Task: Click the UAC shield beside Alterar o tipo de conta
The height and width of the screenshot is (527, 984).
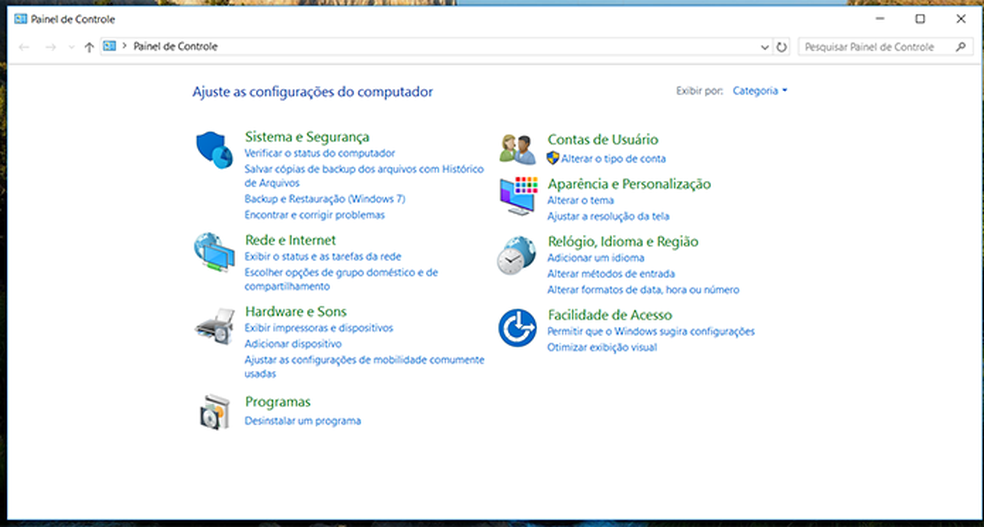Action: coord(552,158)
